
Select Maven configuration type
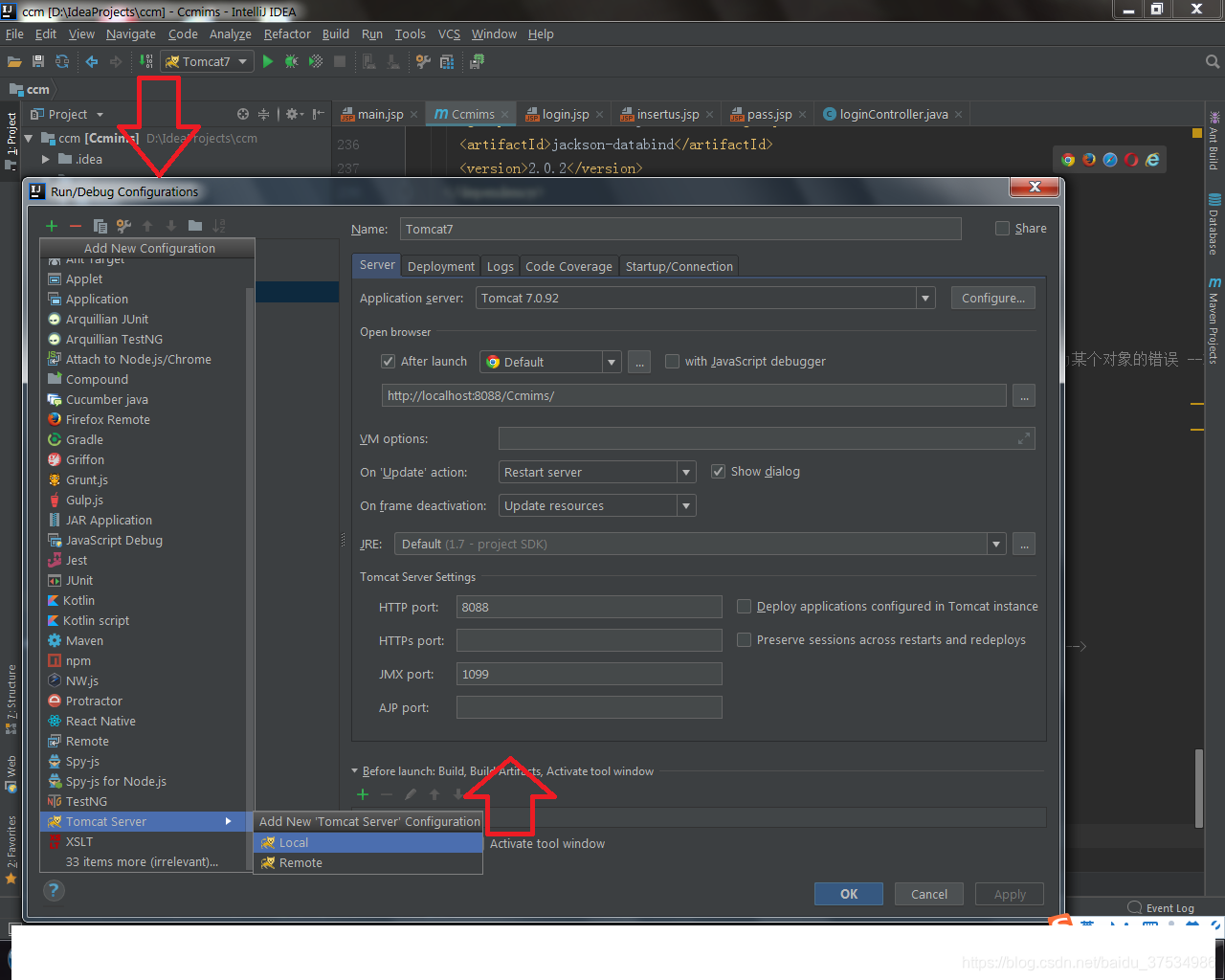[84, 640]
